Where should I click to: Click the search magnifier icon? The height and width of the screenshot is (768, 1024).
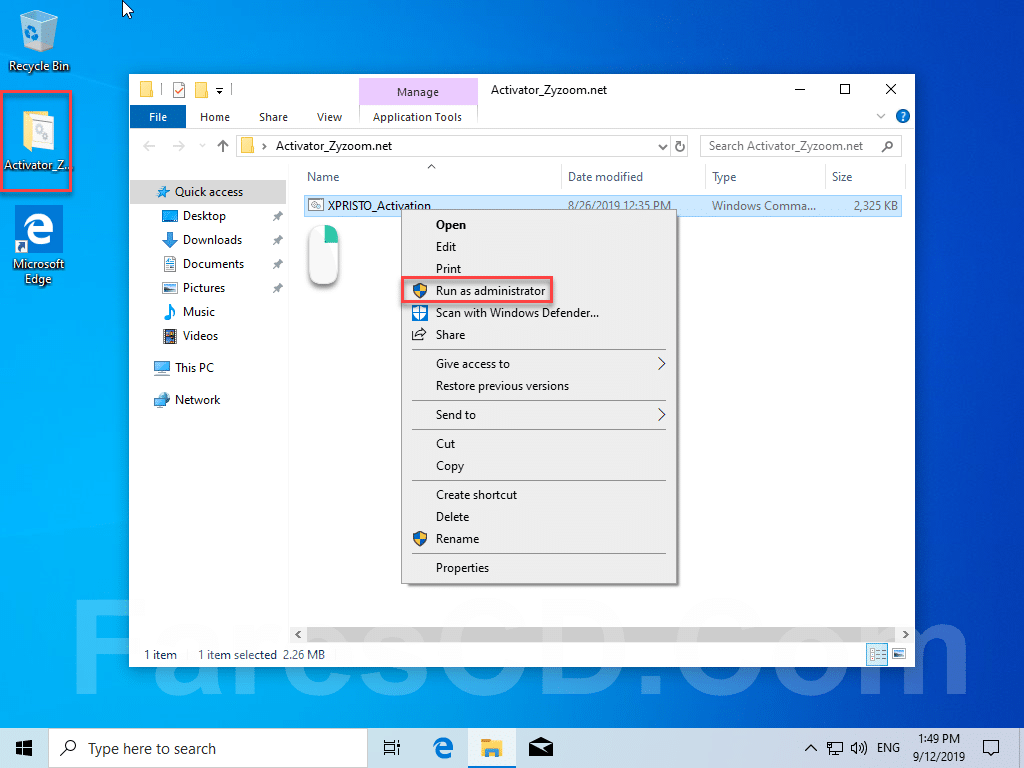click(x=887, y=146)
